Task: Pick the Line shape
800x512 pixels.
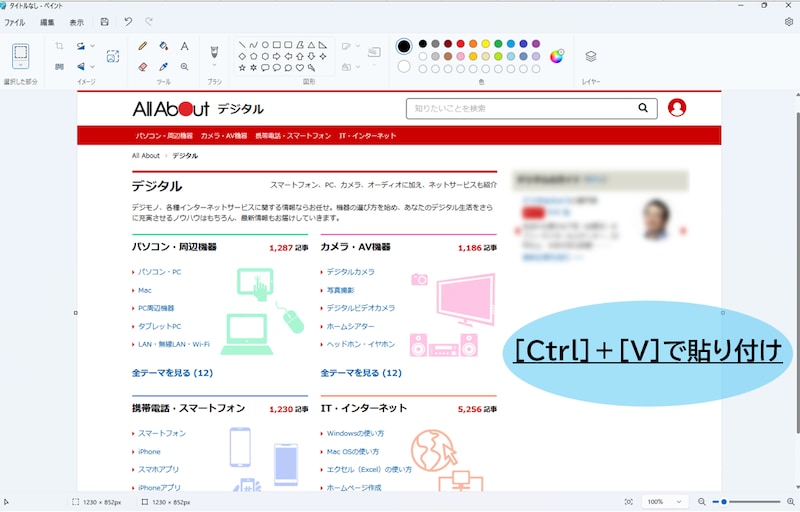Action: pyautogui.click(x=242, y=45)
